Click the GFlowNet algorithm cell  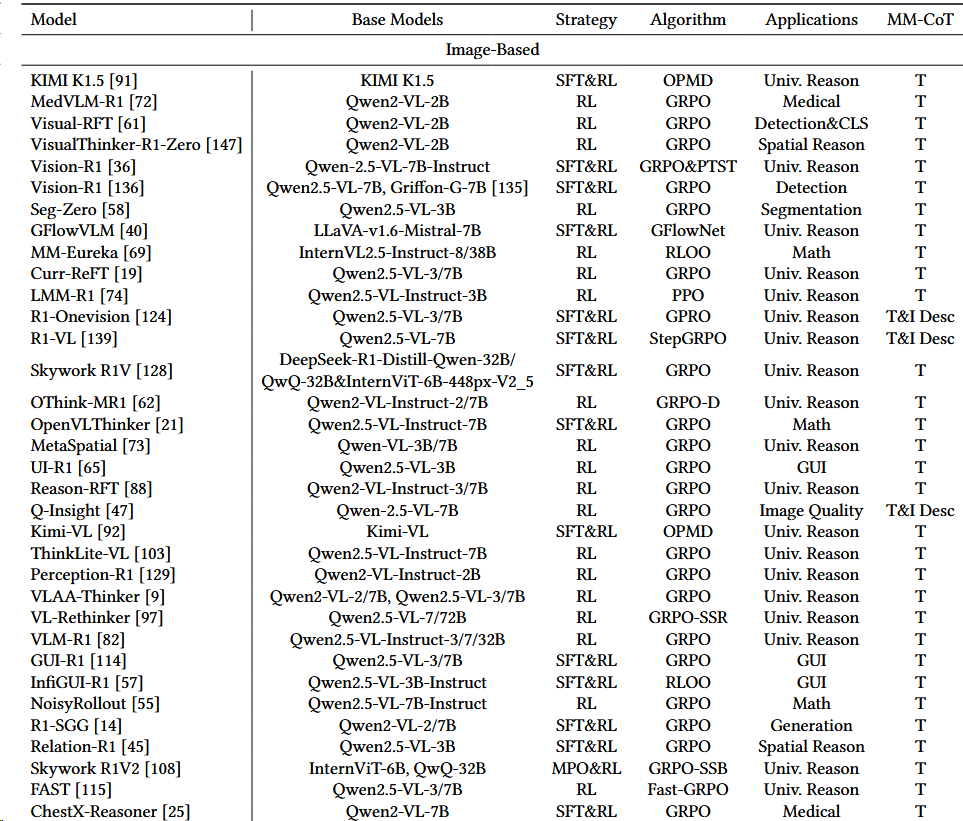click(688, 231)
